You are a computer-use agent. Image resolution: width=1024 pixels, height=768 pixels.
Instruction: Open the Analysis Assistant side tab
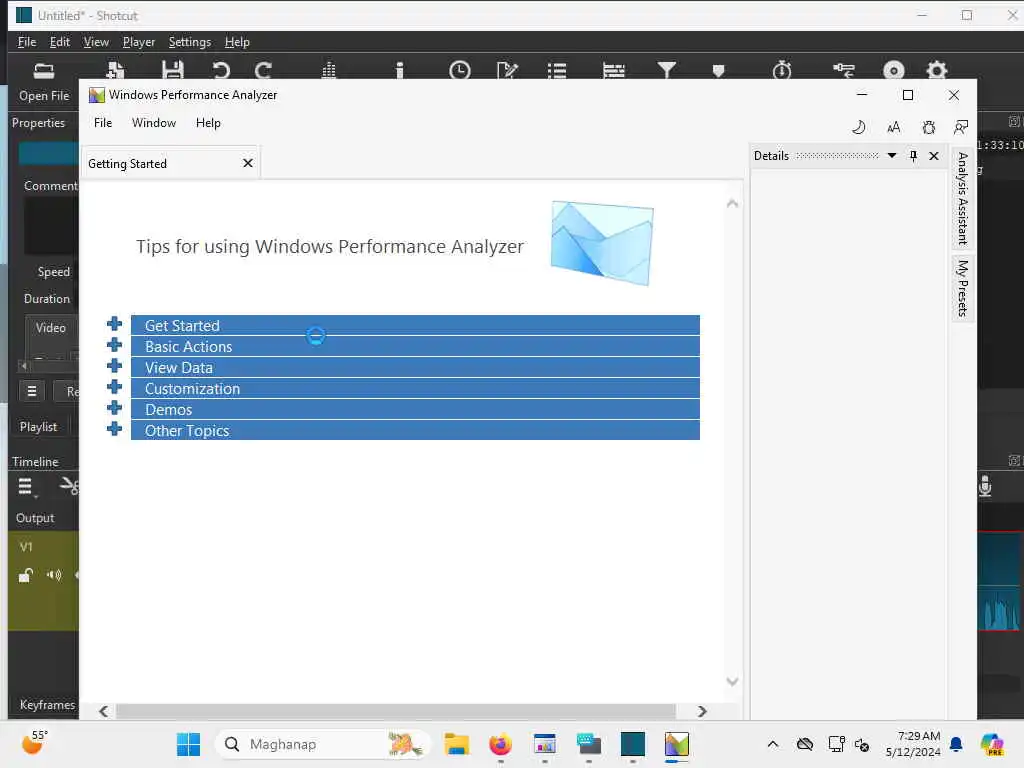tap(963, 199)
